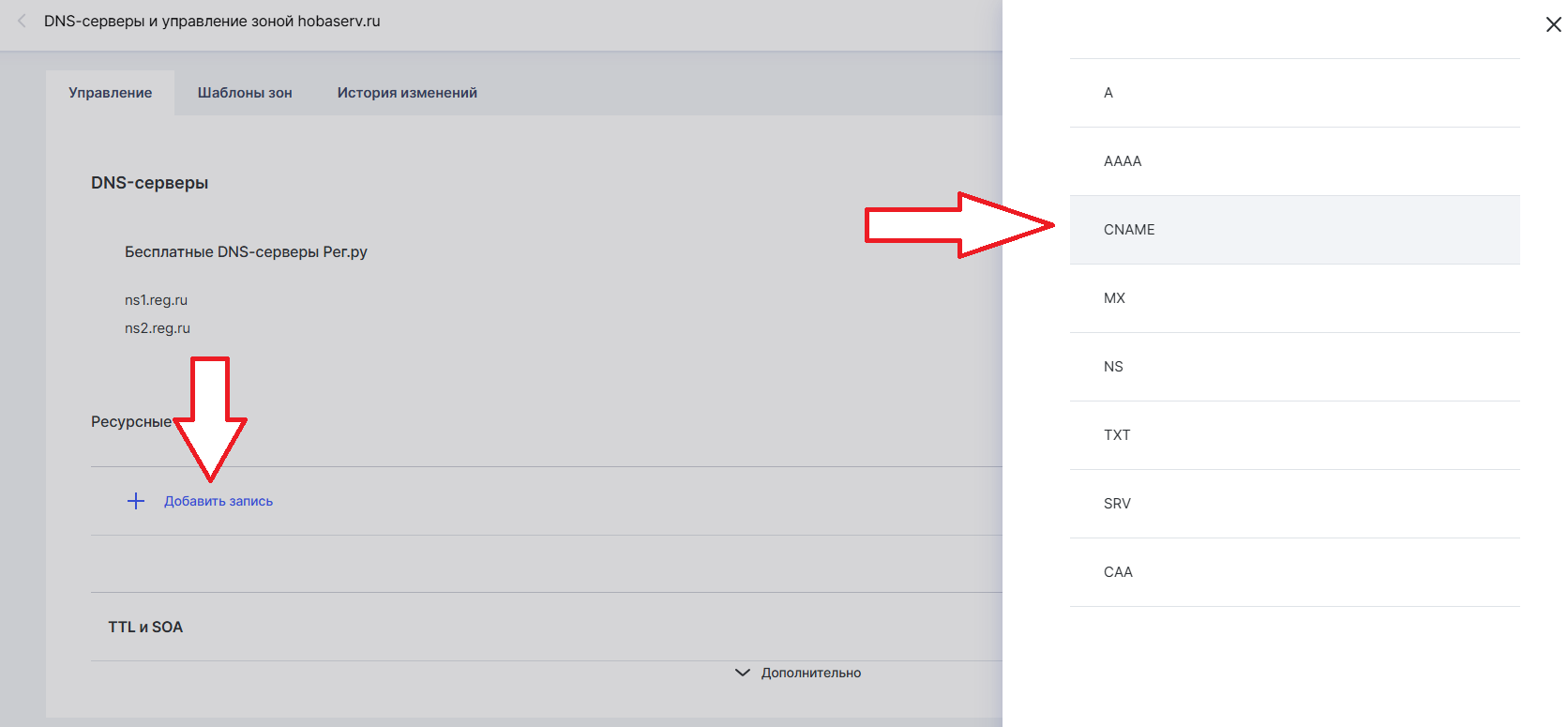
Task: Select the NS record type
Action: point(1294,367)
